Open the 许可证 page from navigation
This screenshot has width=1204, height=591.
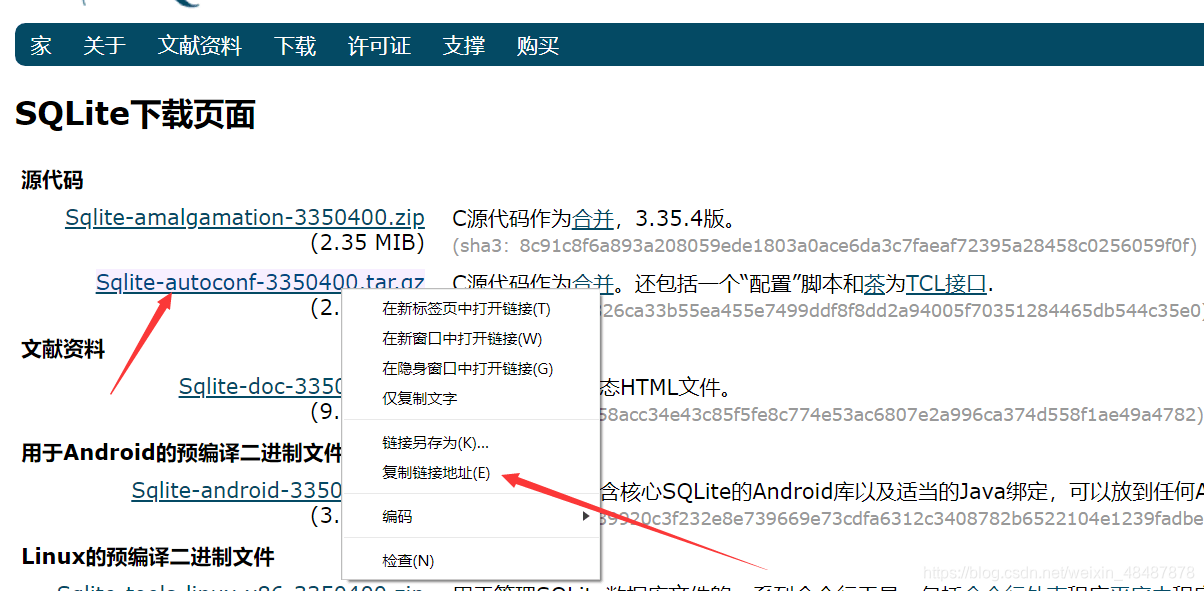(x=379, y=46)
